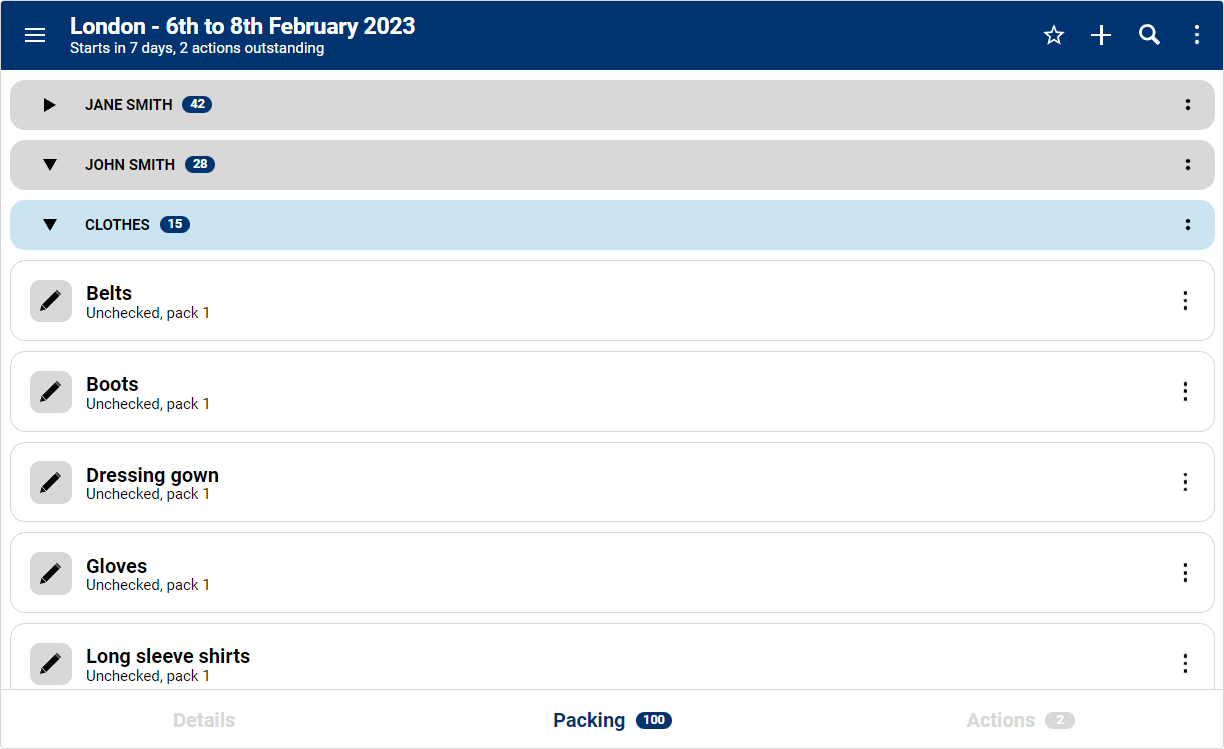Open the more options for Belts
Viewport: 1224px width, 749px height.
(x=1185, y=301)
